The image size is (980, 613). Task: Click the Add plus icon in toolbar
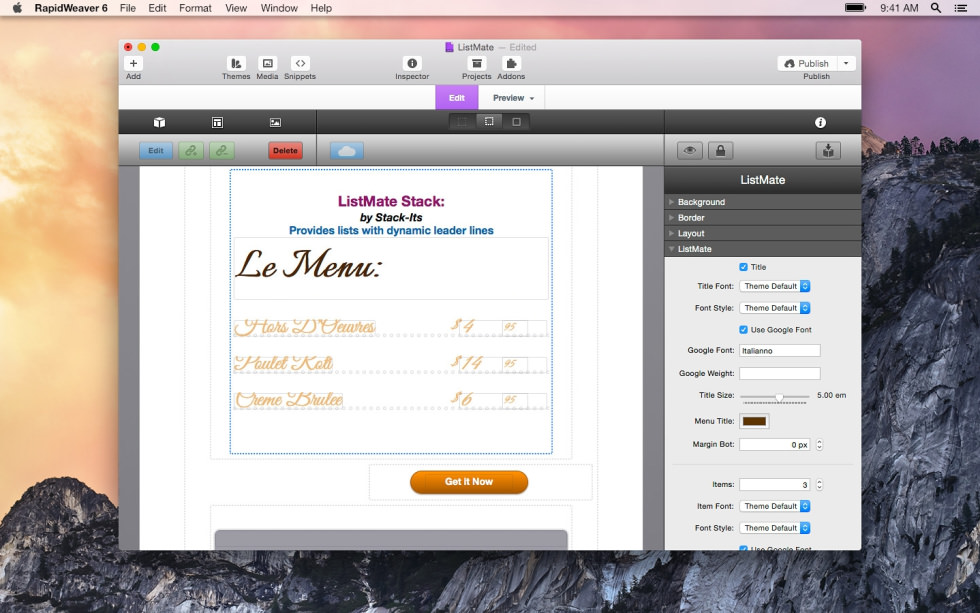tap(133, 63)
